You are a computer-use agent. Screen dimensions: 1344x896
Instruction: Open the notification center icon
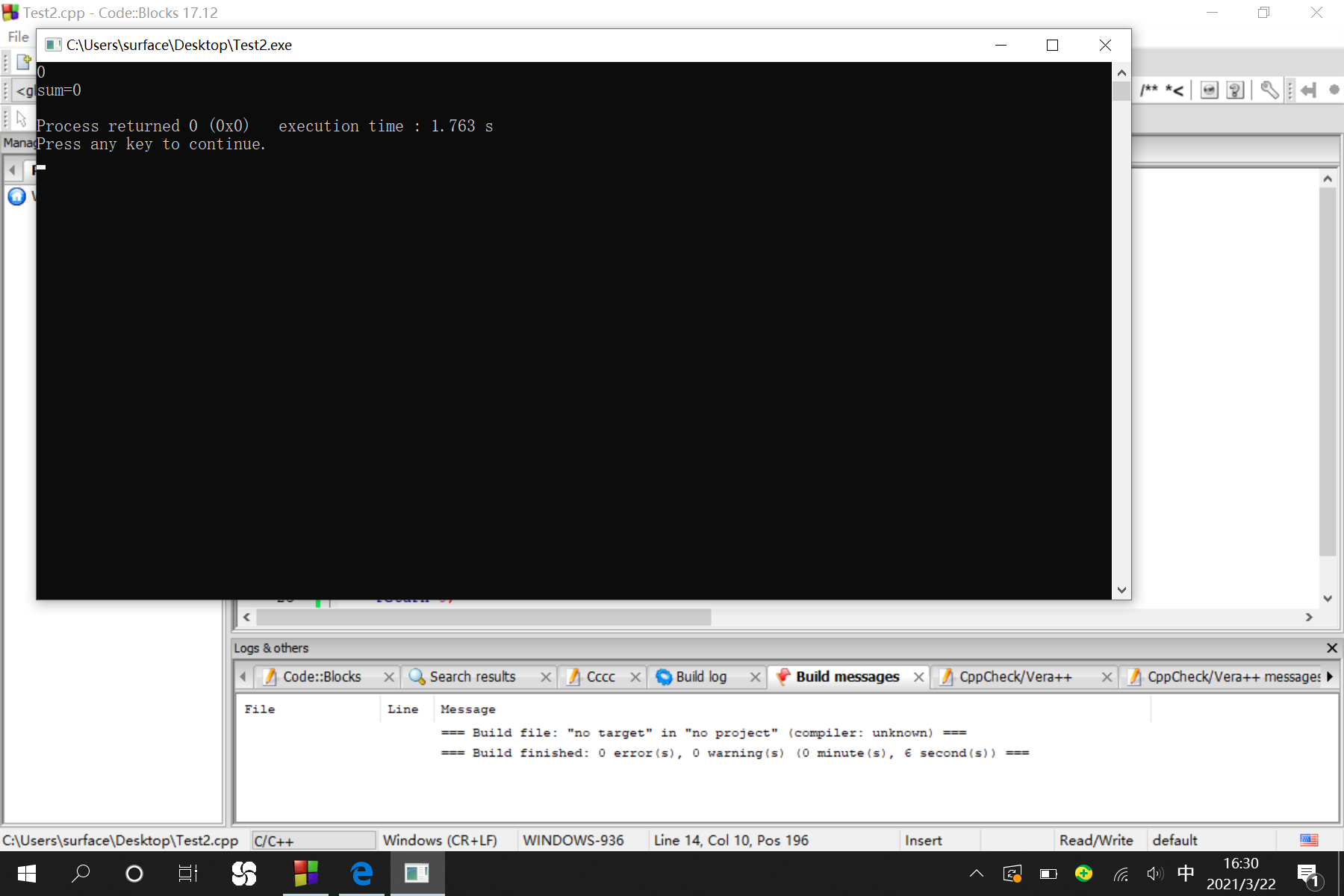1309,874
